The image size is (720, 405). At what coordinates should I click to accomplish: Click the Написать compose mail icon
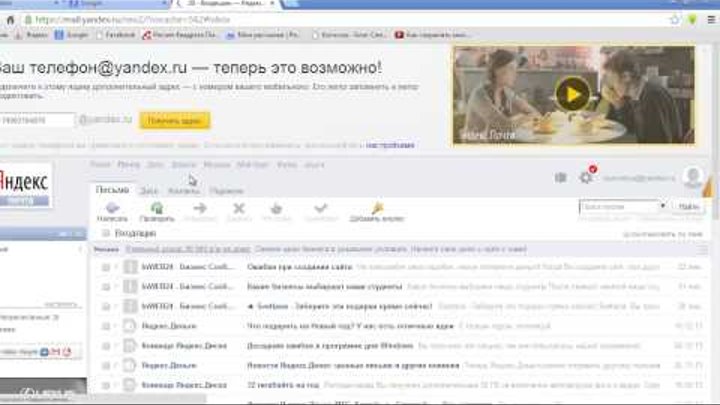pyautogui.click(x=112, y=208)
